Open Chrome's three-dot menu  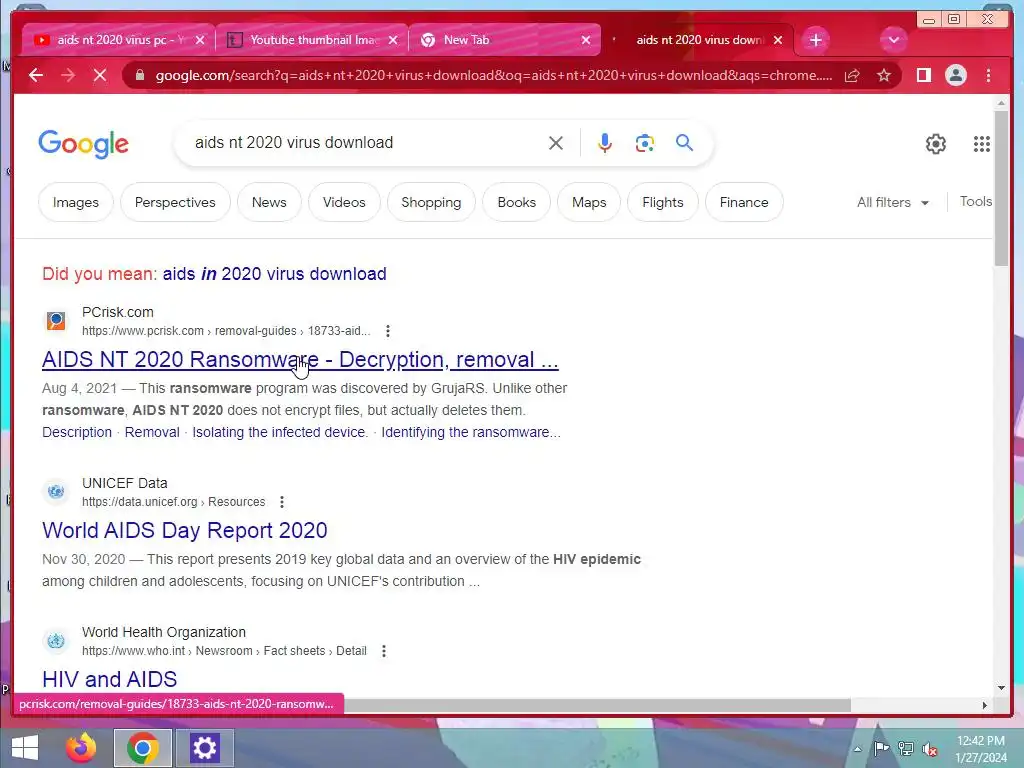[988, 76]
